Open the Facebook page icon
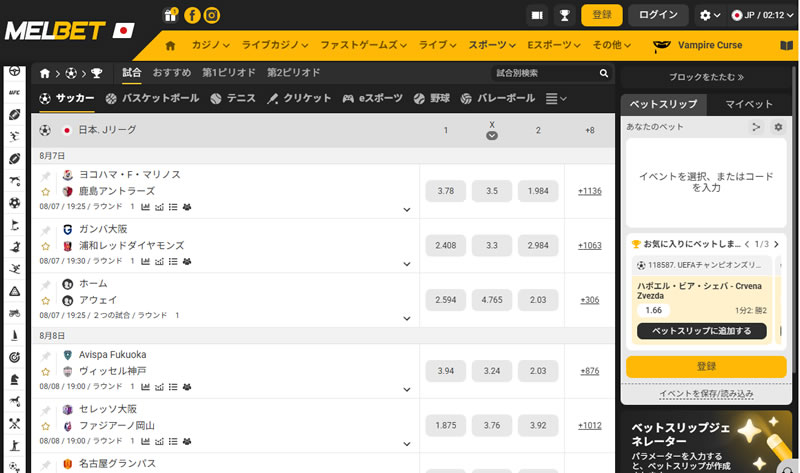 (x=192, y=15)
